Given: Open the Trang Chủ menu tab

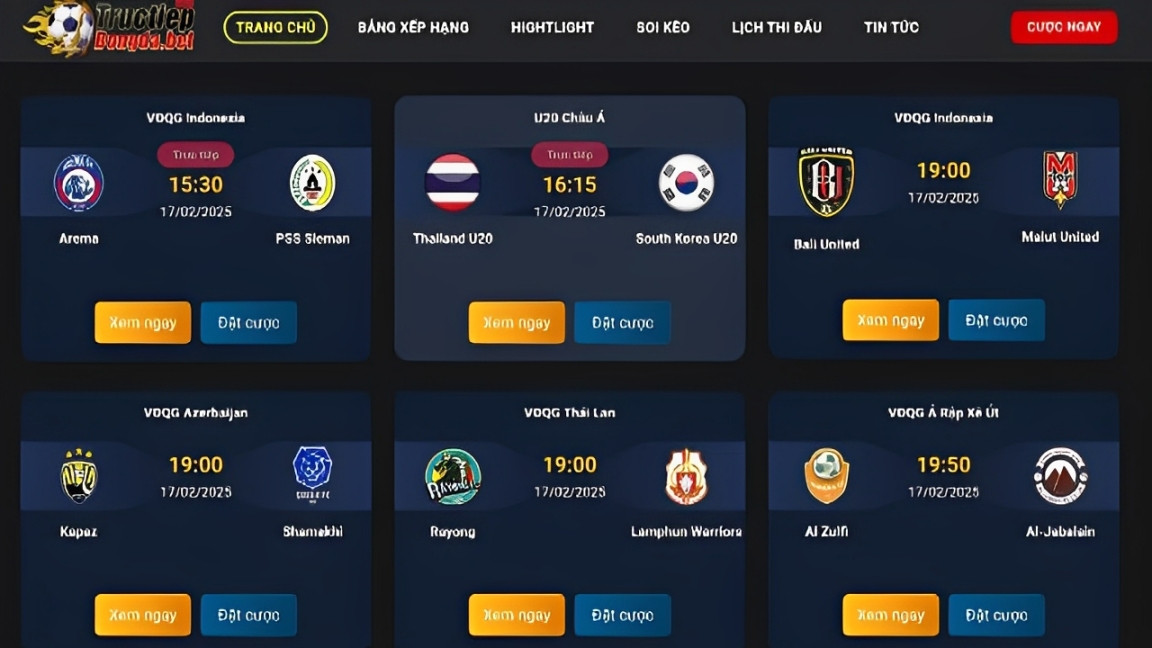Looking at the screenshot, I should 276,27.
